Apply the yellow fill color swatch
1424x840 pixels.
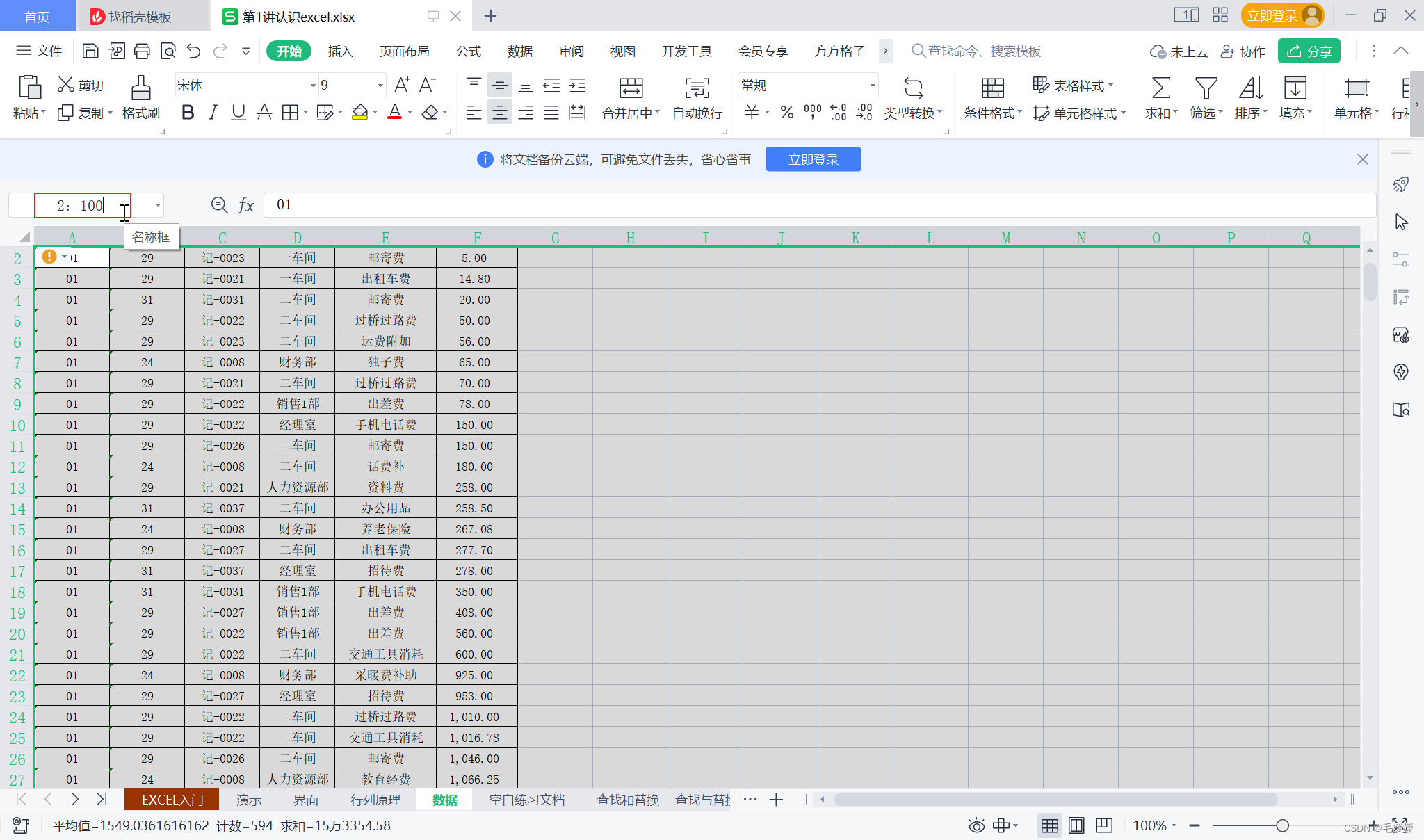[x=359, y=112]
